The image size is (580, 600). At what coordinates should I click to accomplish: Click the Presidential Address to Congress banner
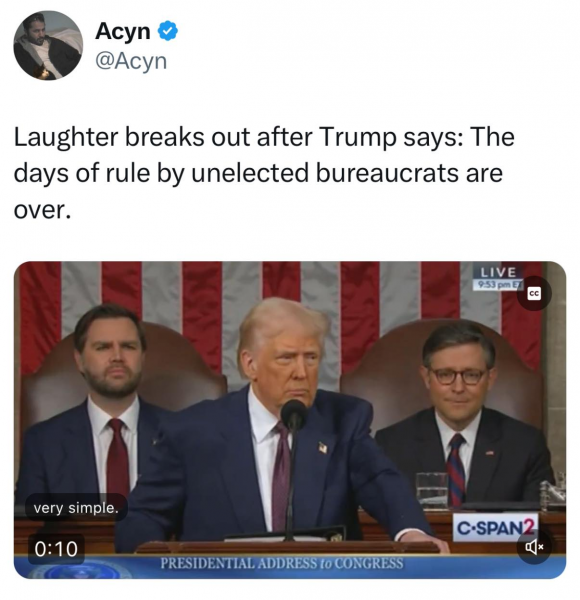tap(282, 563)
